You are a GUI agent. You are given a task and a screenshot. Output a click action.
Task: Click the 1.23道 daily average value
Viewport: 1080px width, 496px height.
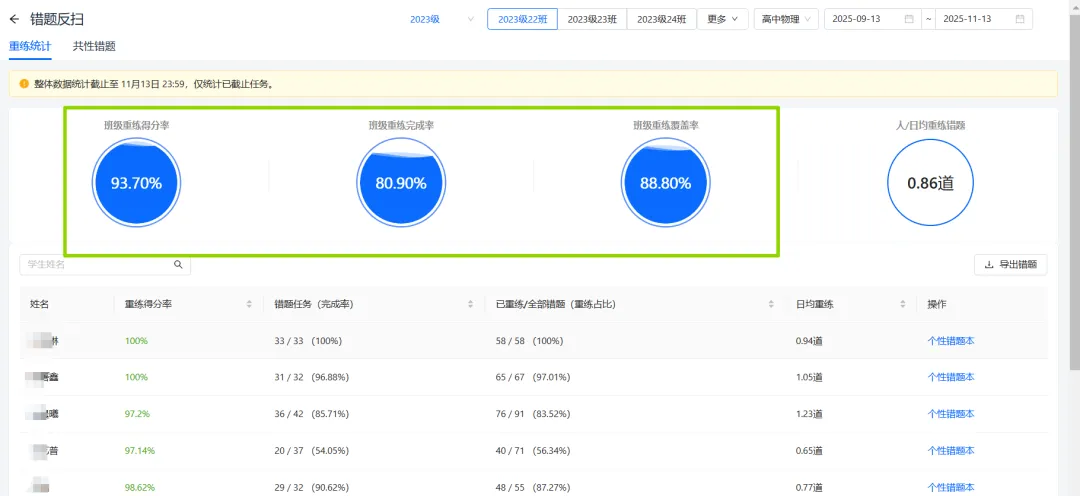[x=809, y=414]
